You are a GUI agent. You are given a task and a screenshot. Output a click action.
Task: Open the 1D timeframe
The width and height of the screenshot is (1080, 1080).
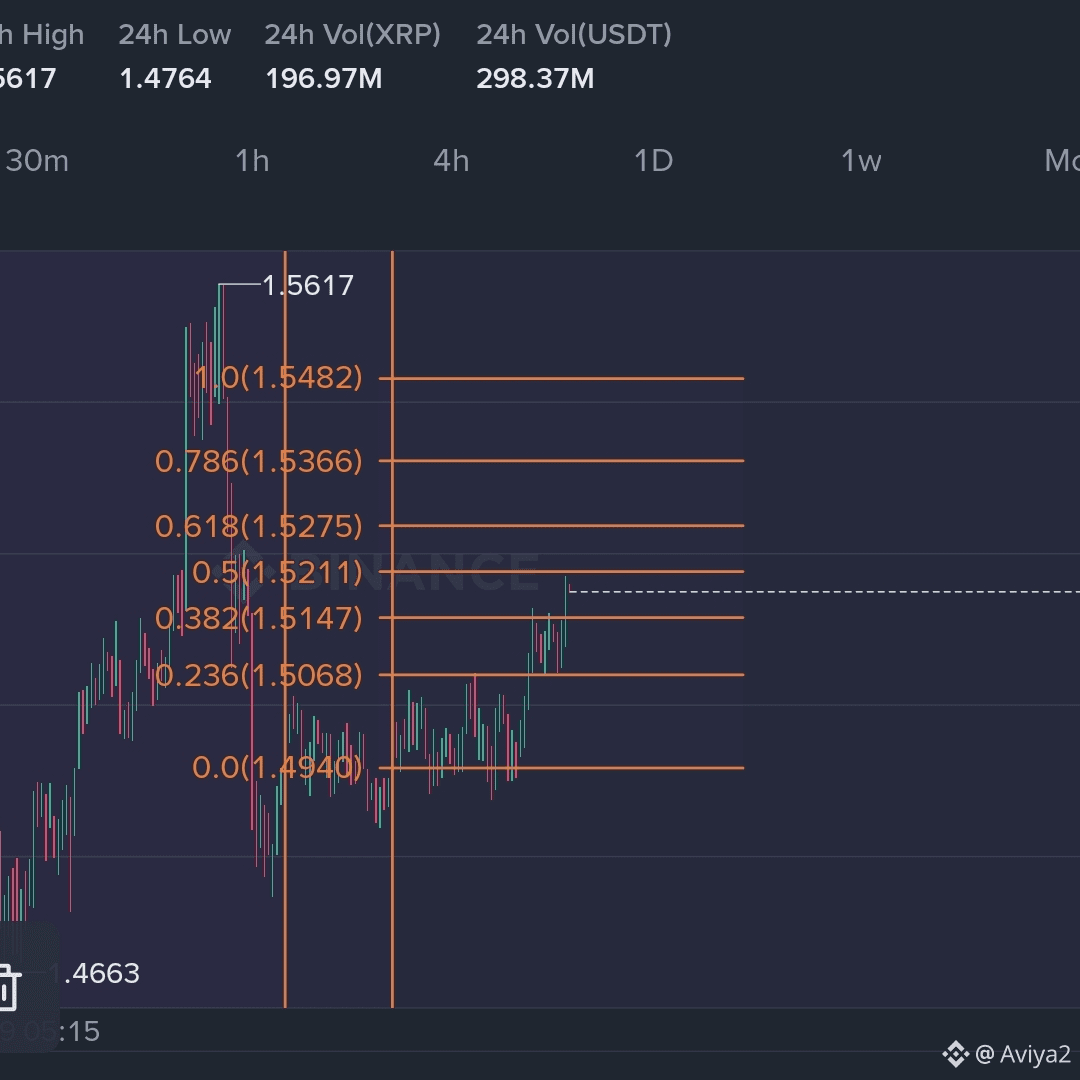pyautogui.click(x=653, y=161)
